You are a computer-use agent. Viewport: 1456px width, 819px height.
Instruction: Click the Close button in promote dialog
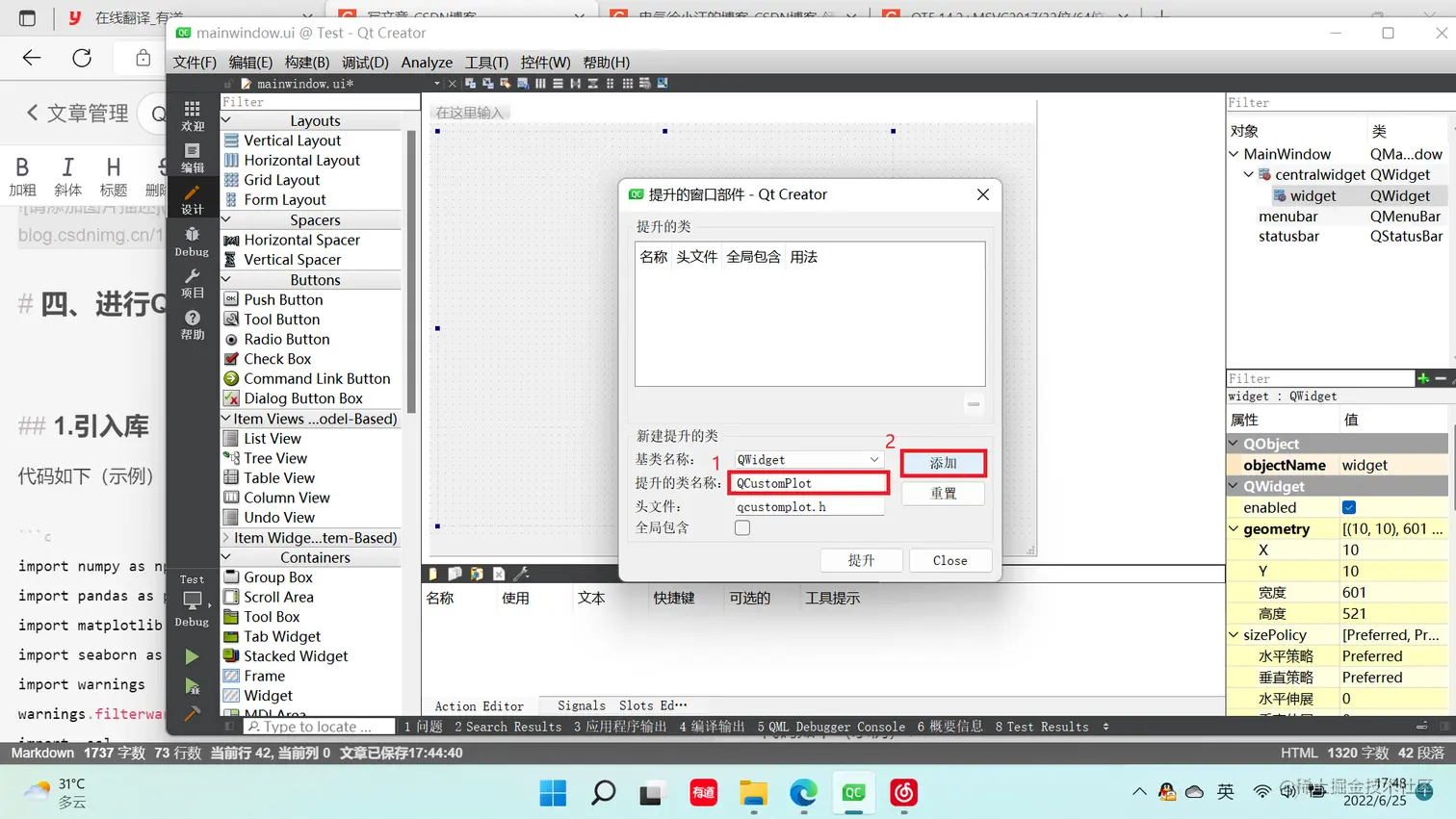pyautogui.click(x=950, y=560)
